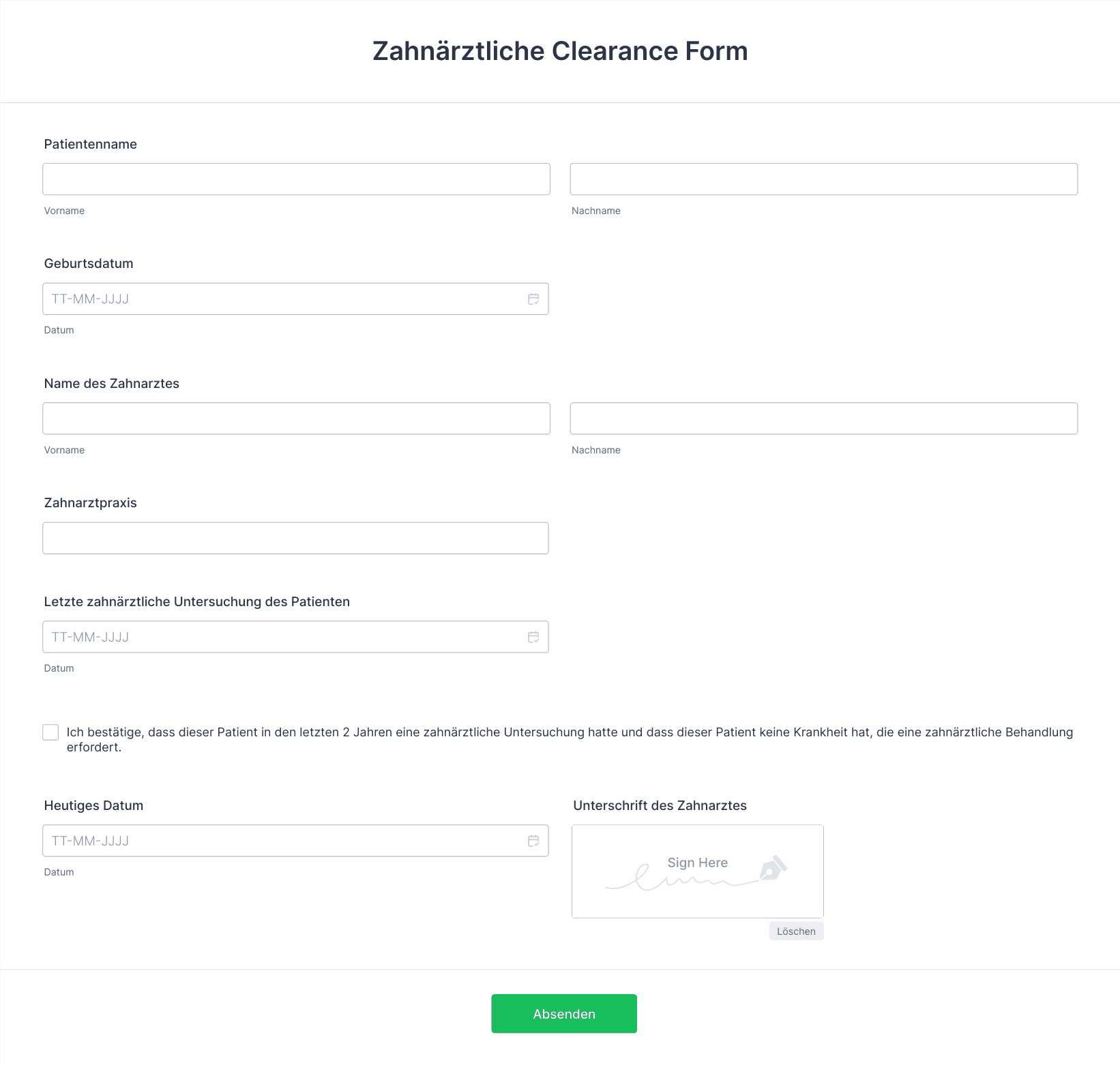Image resolution: width=1120 pixels, height=1065 pixels.
Task: Open calendar icon for Heutiges Datum
Action: 533,841
